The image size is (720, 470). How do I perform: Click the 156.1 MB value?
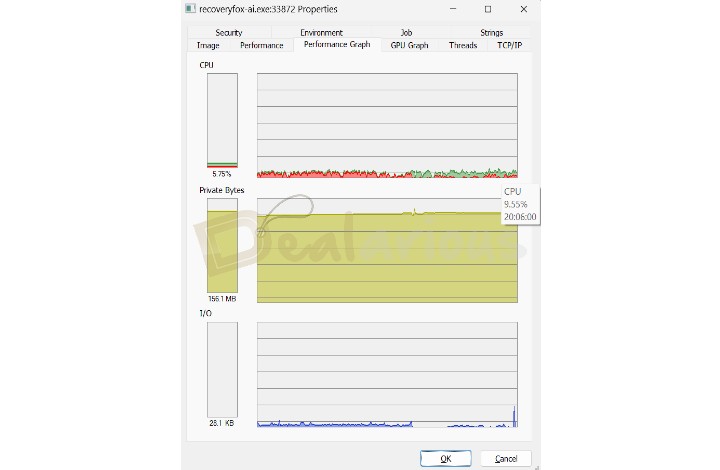tap(222, 299)
